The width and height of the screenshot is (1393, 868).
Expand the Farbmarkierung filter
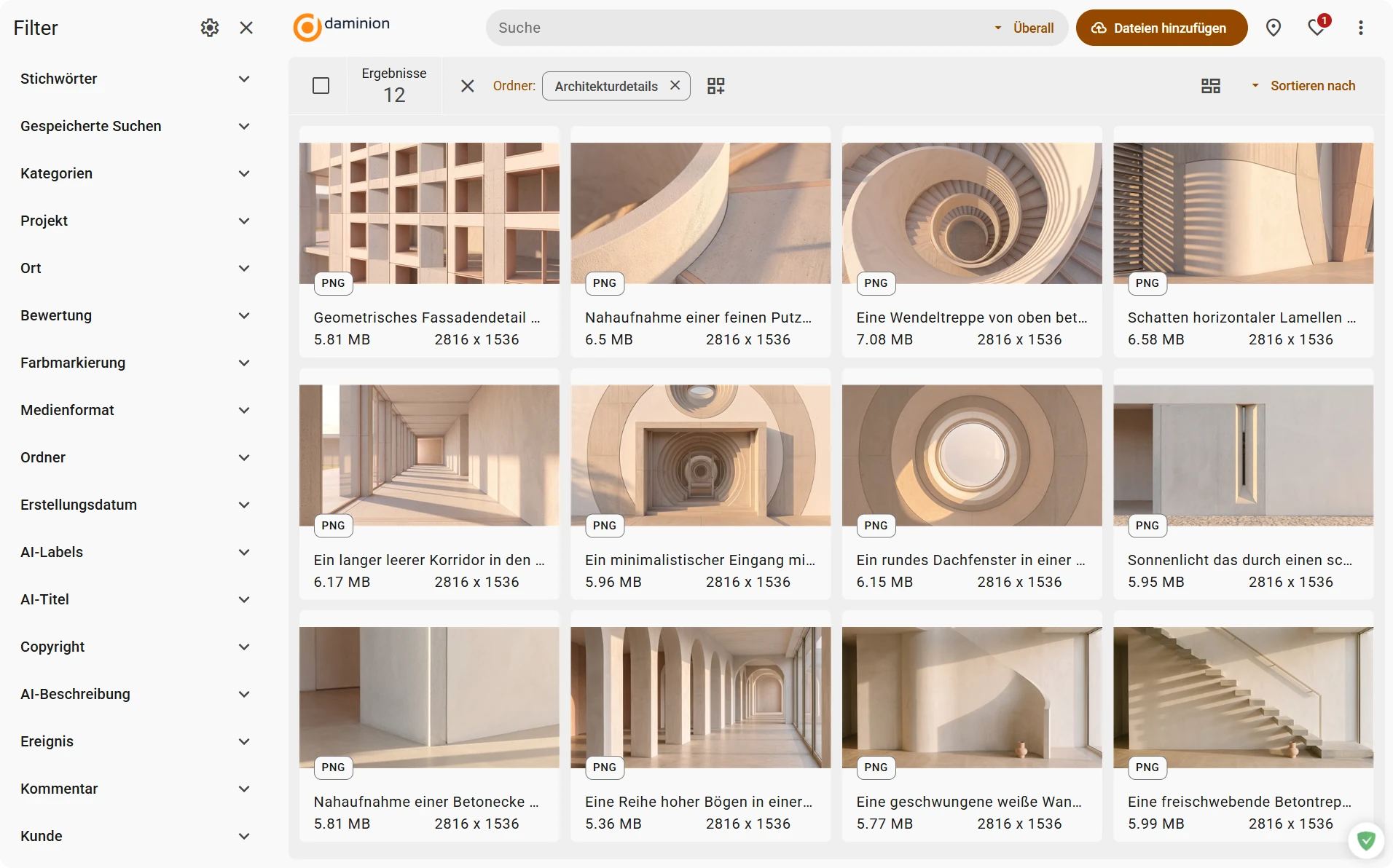point(136,363)
